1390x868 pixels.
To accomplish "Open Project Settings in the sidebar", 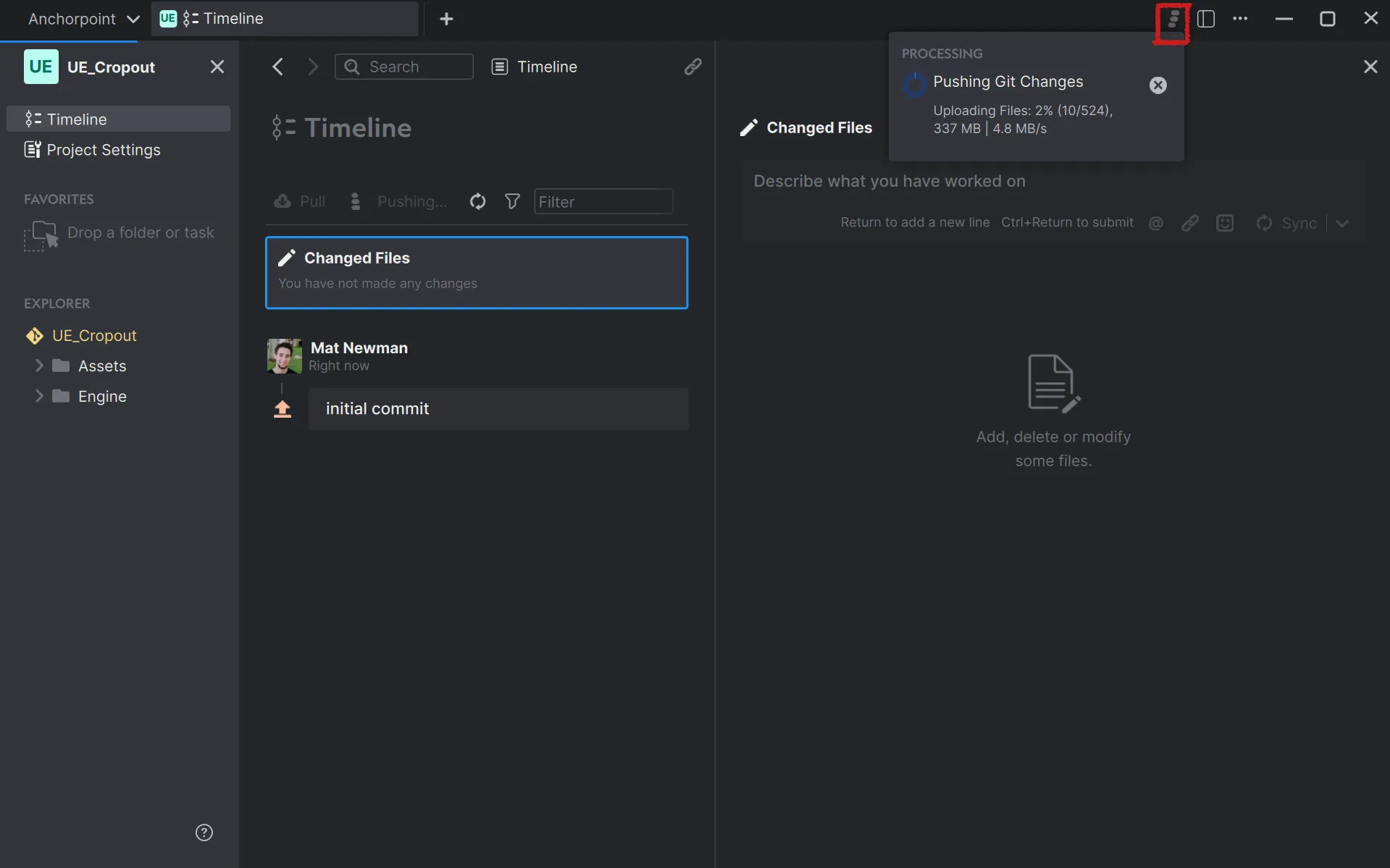I will [x=103, y=150].
